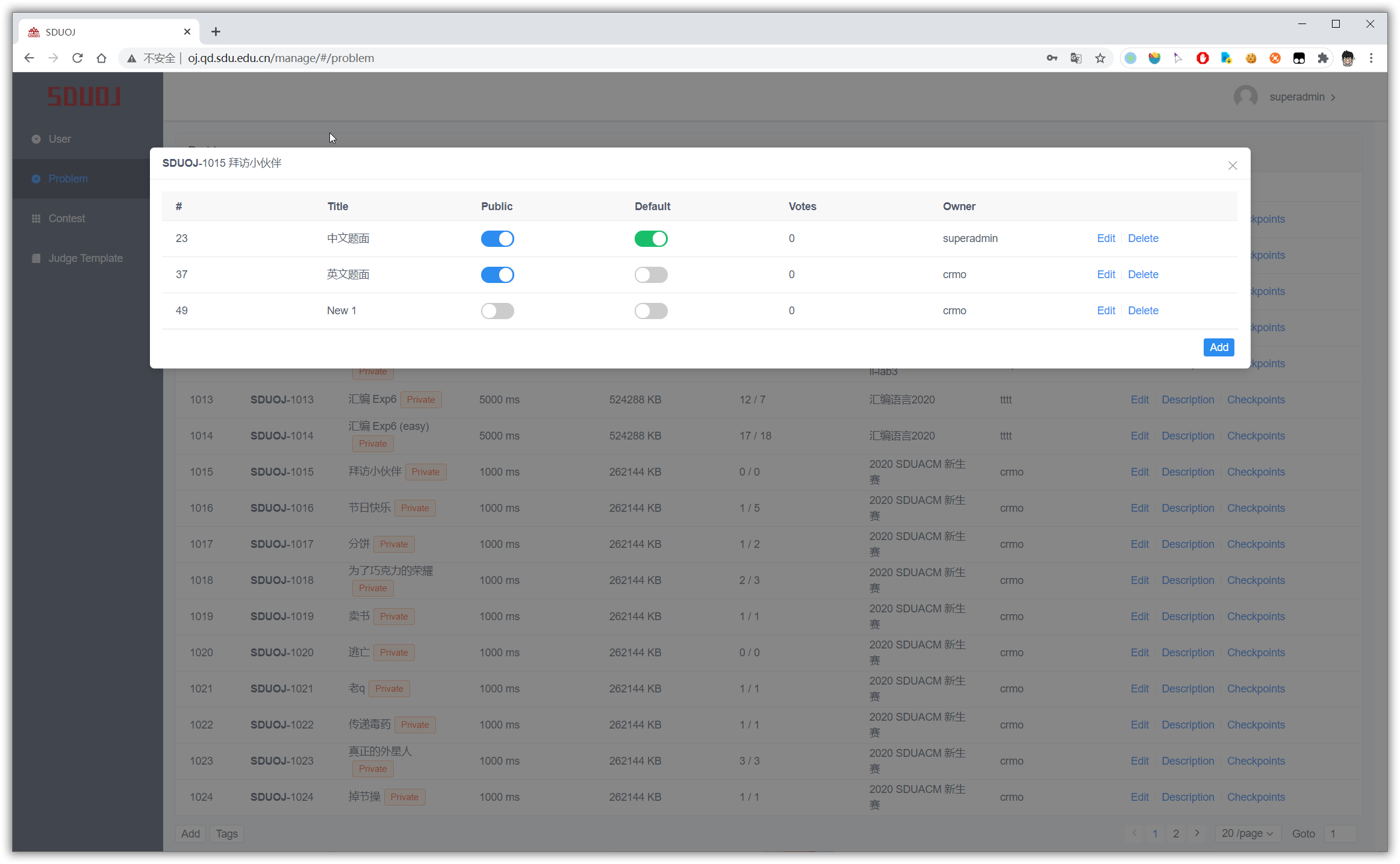Click the superadmin avatar icon
Viewport: 1400px width, 864px height.
coord(1245,97)
